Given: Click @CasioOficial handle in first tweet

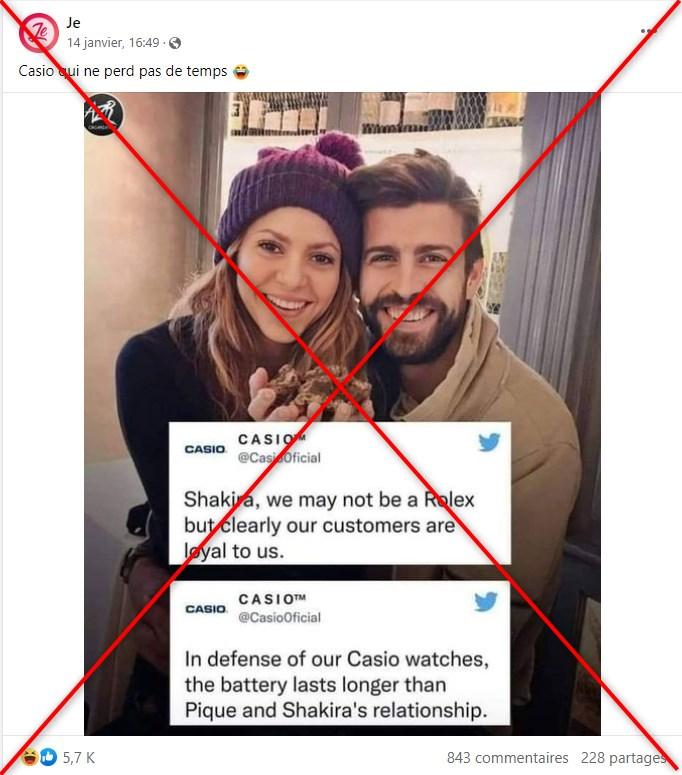Looking at the screenshot, I should (x=279, y=458).
